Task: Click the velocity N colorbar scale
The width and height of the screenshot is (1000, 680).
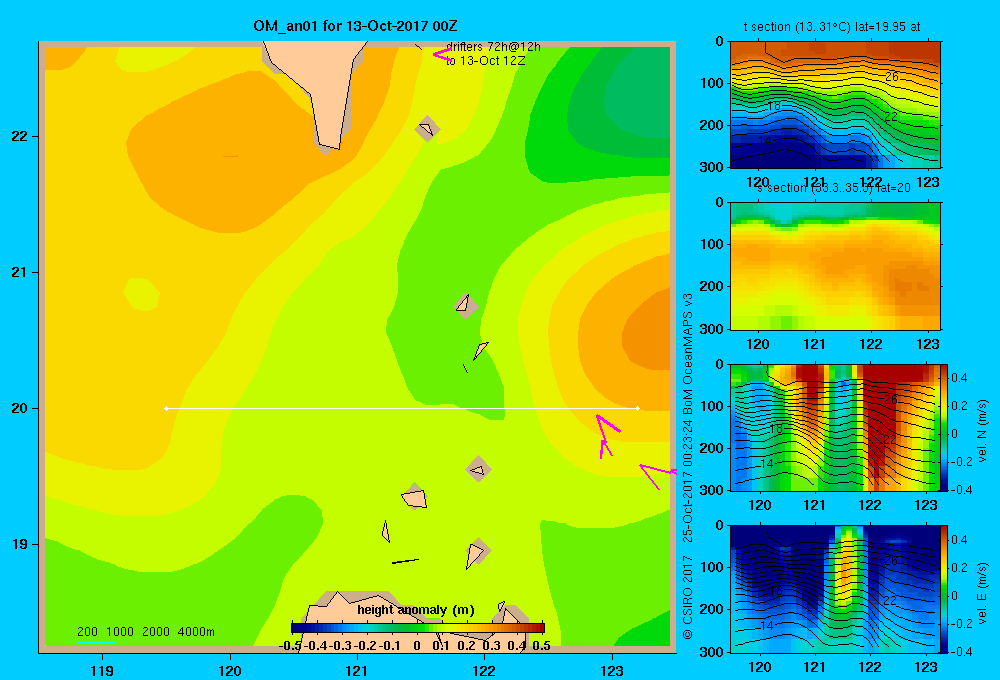Action: [x=945, y=427]
